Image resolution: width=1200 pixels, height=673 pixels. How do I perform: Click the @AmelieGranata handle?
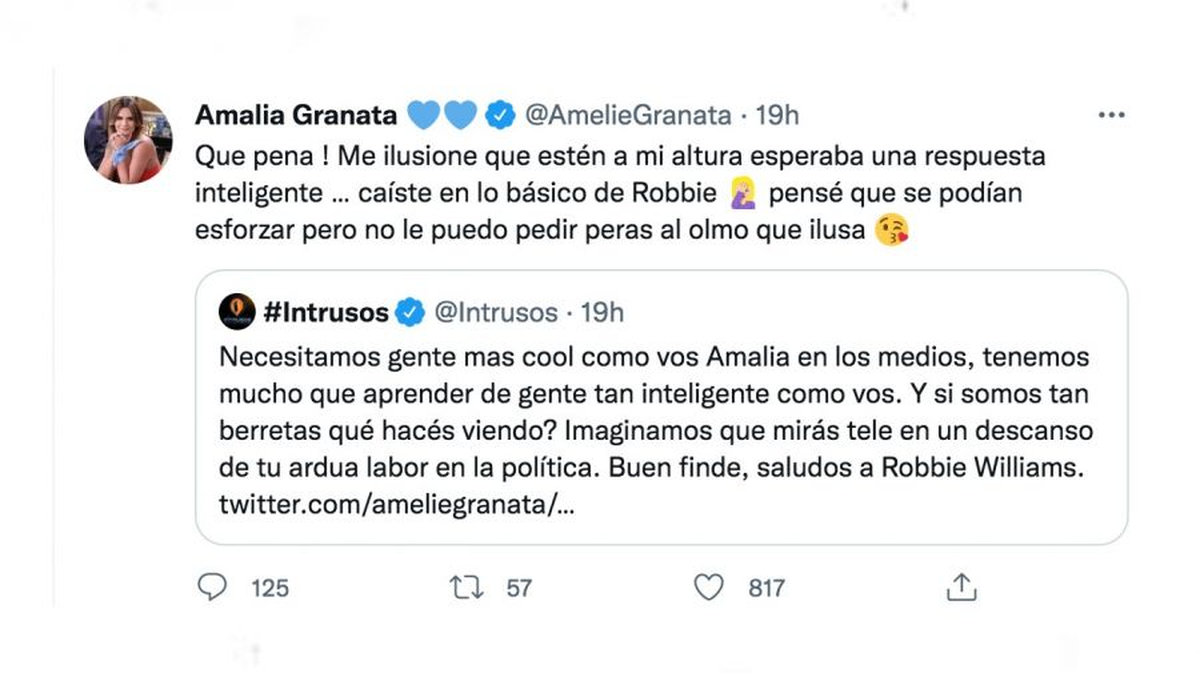click(x=628, y=115)
